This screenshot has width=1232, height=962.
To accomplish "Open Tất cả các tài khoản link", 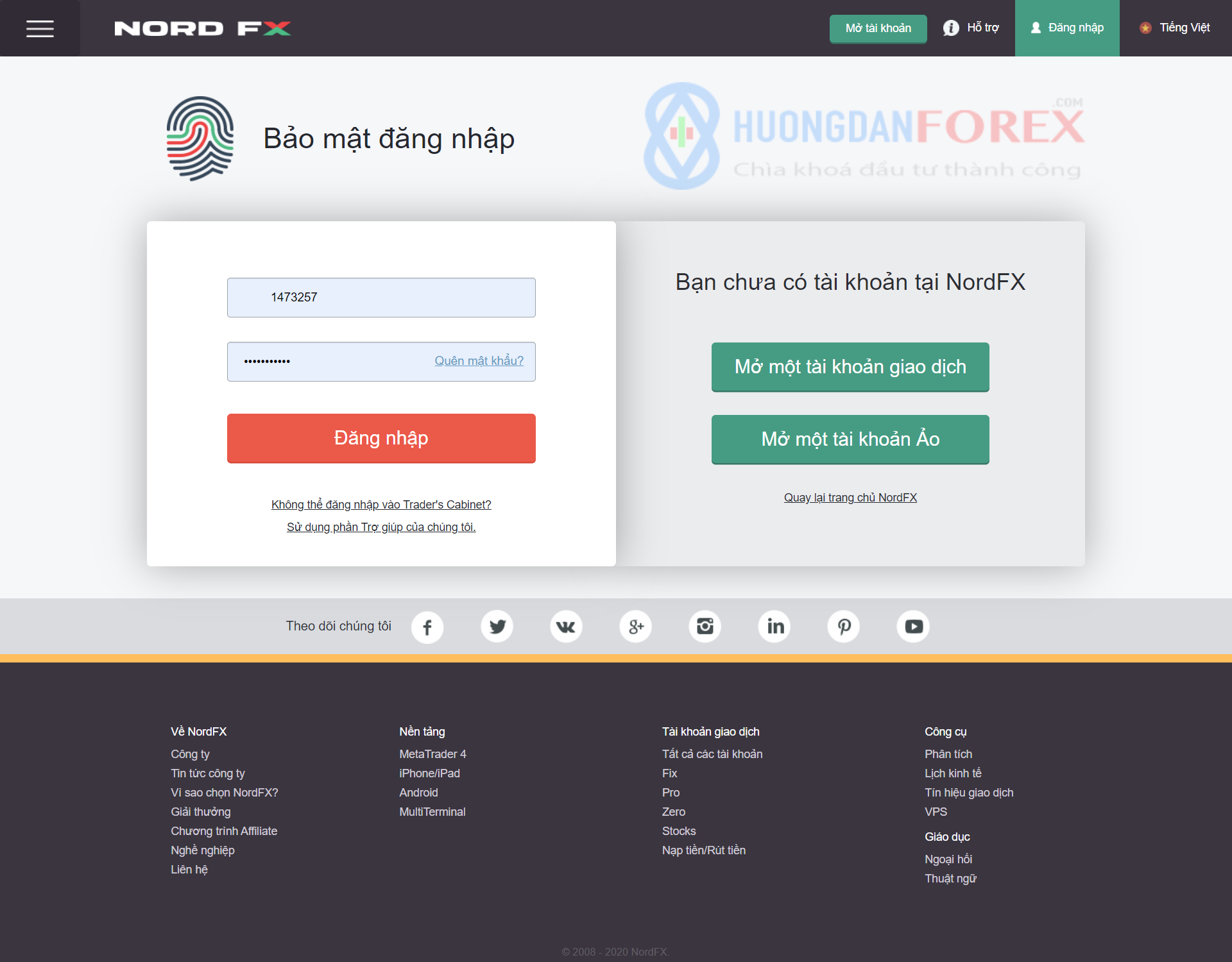I will [712, 754].
